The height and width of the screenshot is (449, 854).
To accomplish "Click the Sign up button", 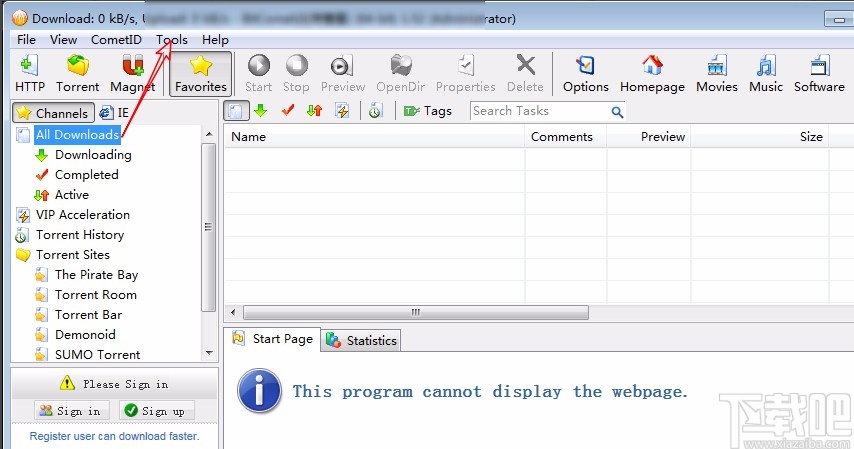I will [157, 411].
